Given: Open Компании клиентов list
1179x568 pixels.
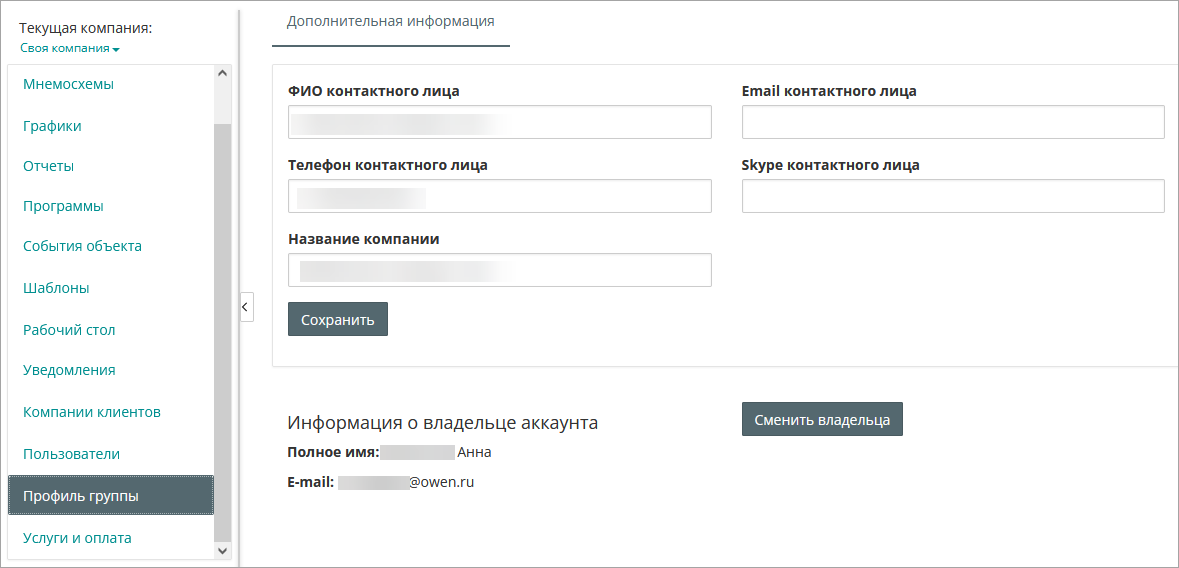Looking at the screenshot, I should coord(92,412).
